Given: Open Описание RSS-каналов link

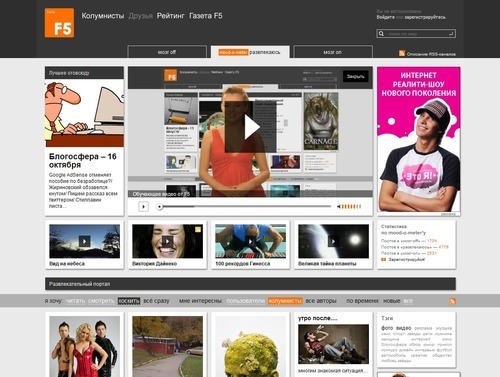Looking at the screenshot, I should [x=431, y=54].
